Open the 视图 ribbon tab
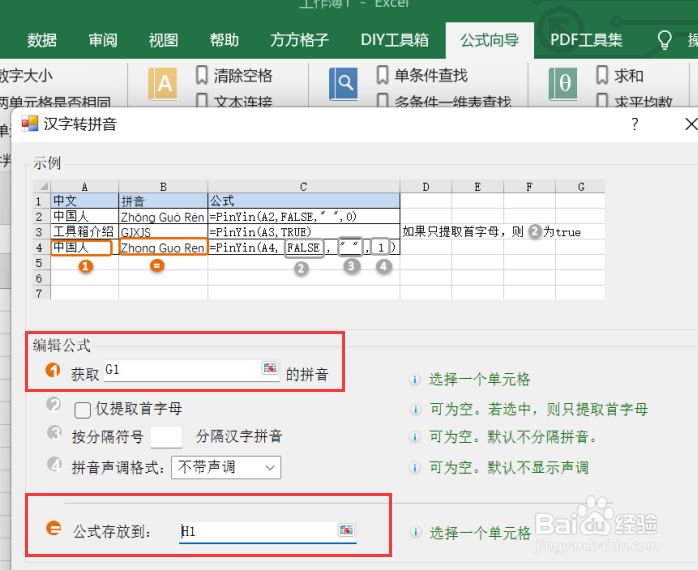Screen dimensions: 698x570 [163, 40]
